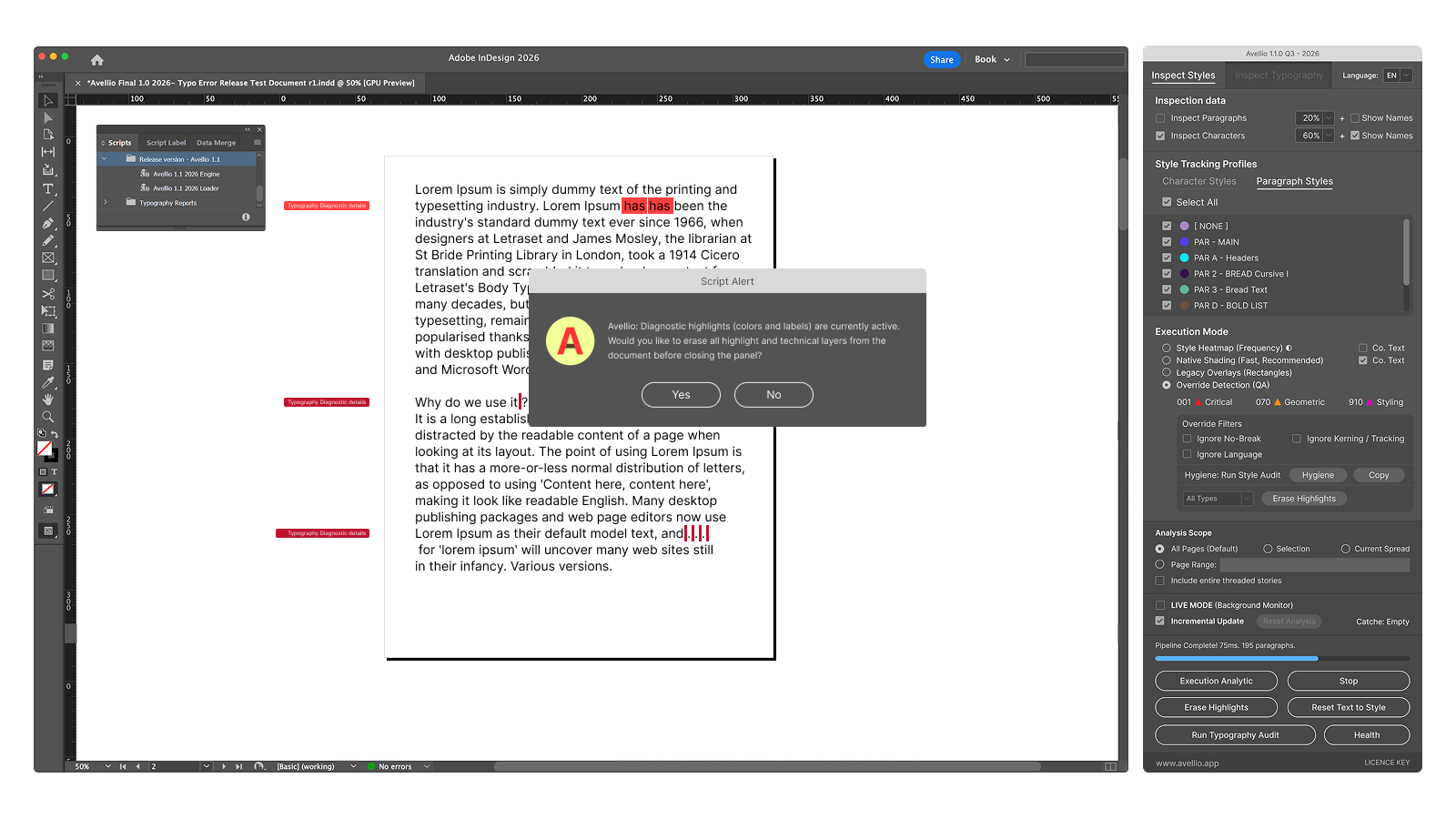1456x819 pixels.
Task: Click the www.avellio.app link
Action: (x=1187, y=763)
